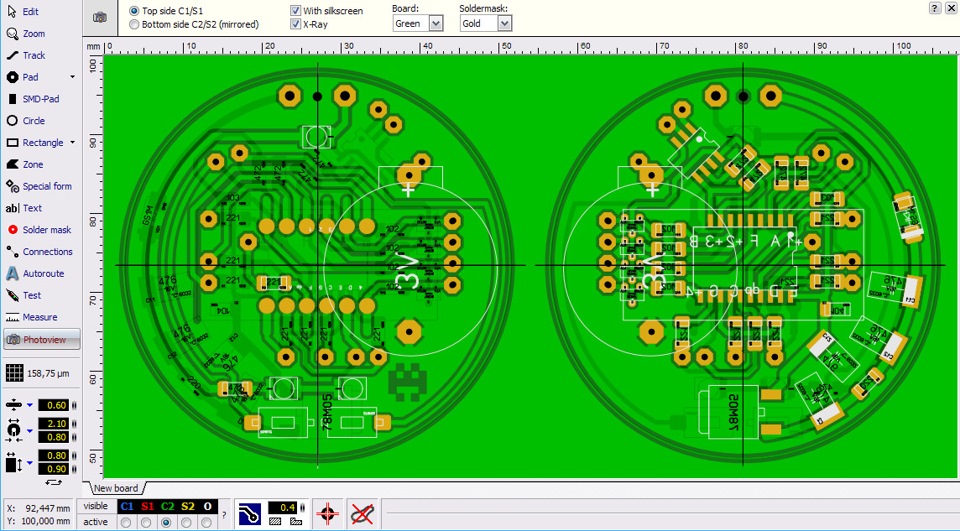Expand the Pad tool dropdown arrow
960x531 pixels.
click(72, 77)
